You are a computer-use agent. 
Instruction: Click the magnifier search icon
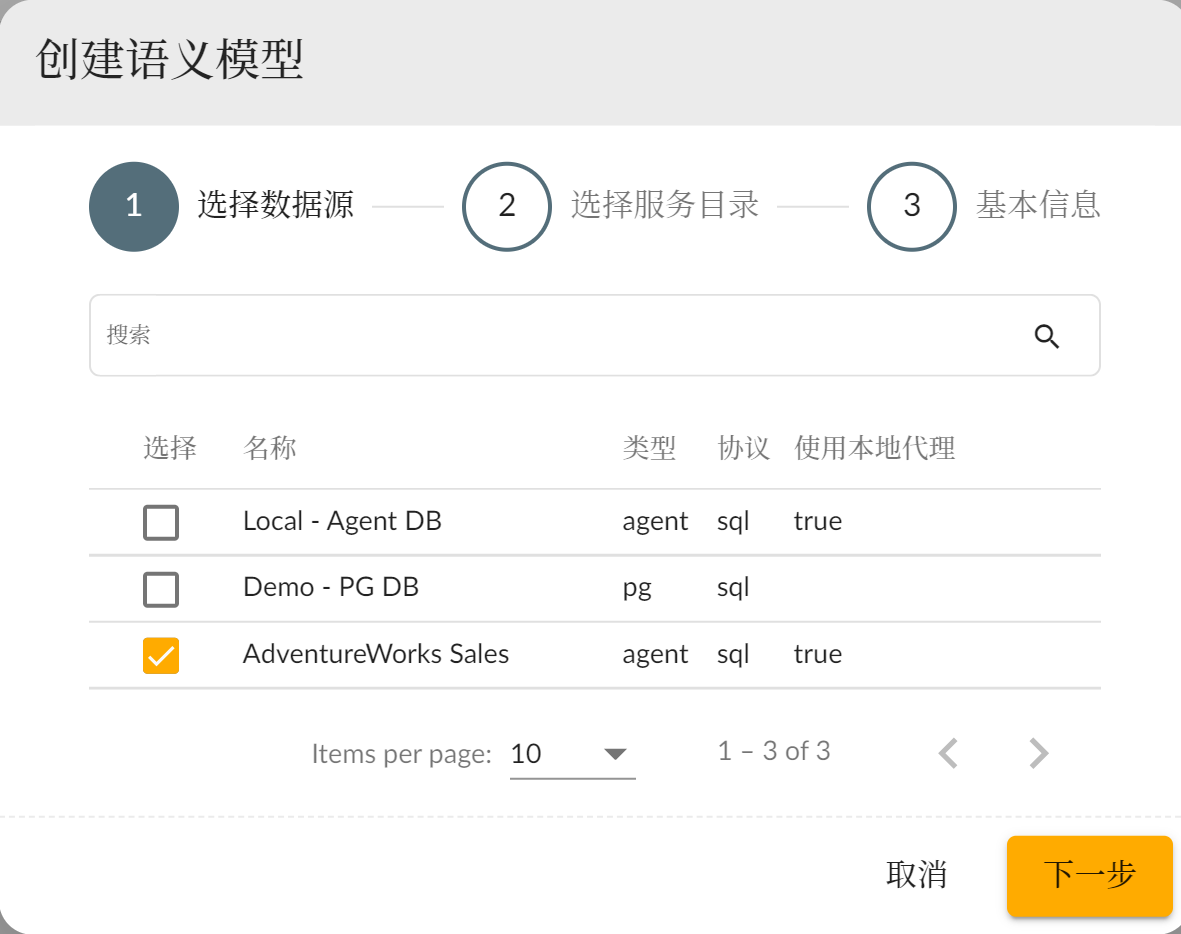[1046, 336]
